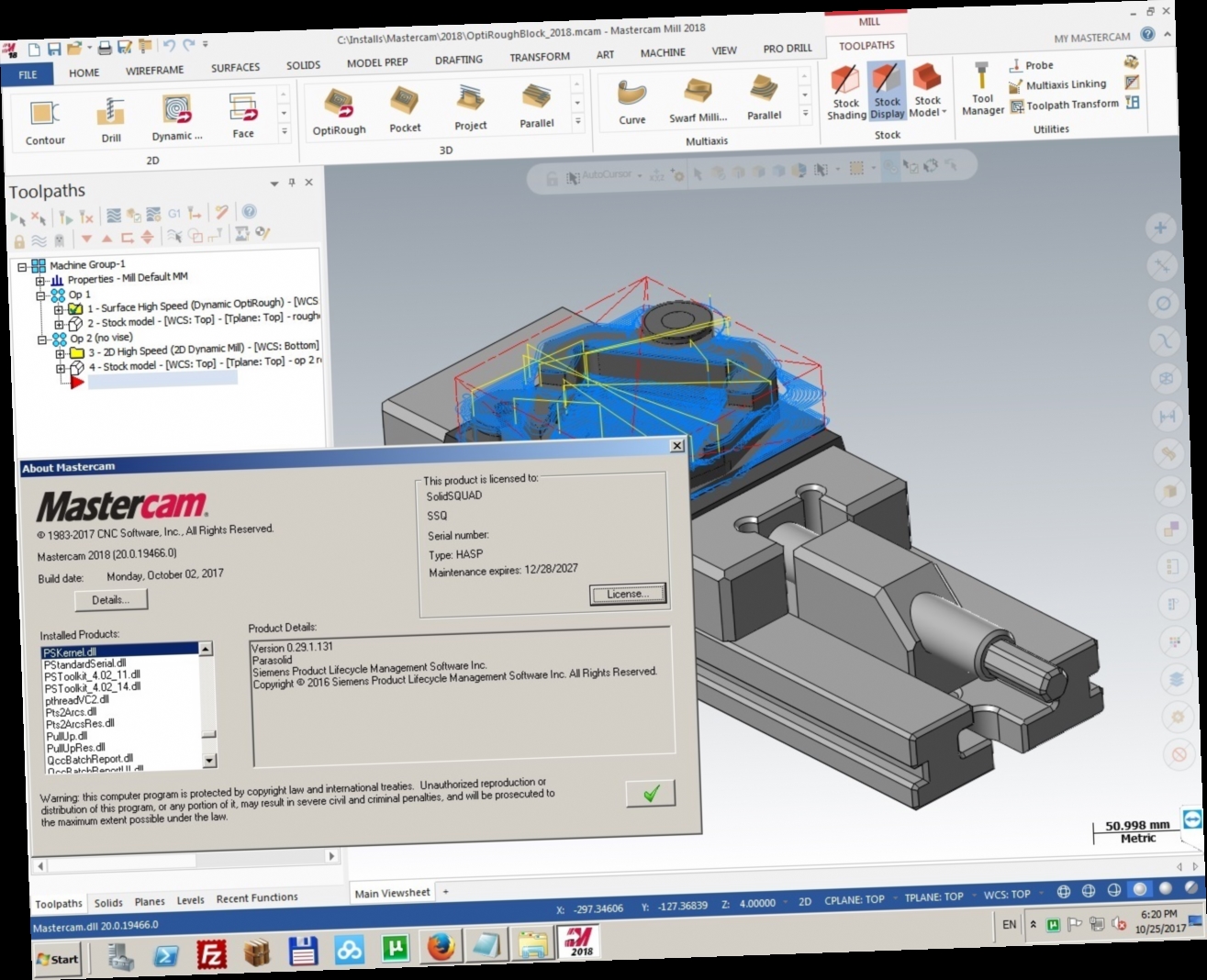Toggle auto-hide pin on Toolpaths panel
Image resolution: width=1207 pixels, height=980 pixels.
pyautogui.click(x=292, y=183)
